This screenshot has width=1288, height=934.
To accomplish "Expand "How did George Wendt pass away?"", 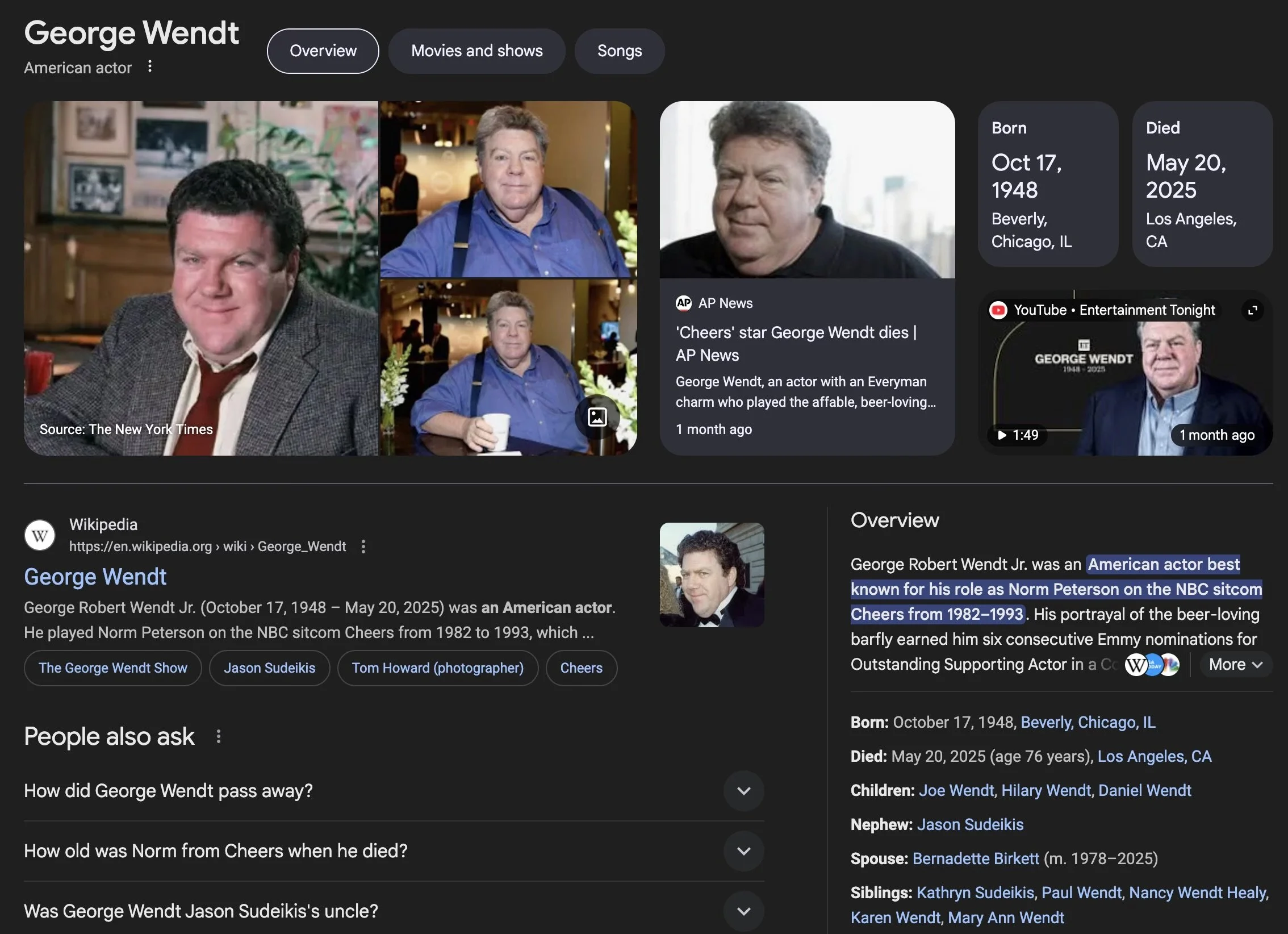I will (x=743, y=791).
